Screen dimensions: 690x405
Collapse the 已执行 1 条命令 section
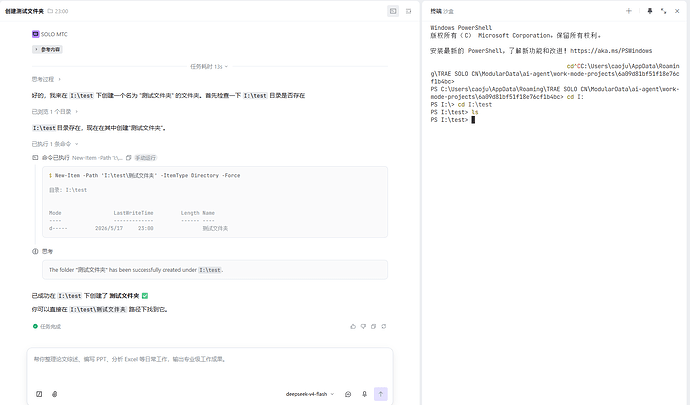(x=55, y=144)
